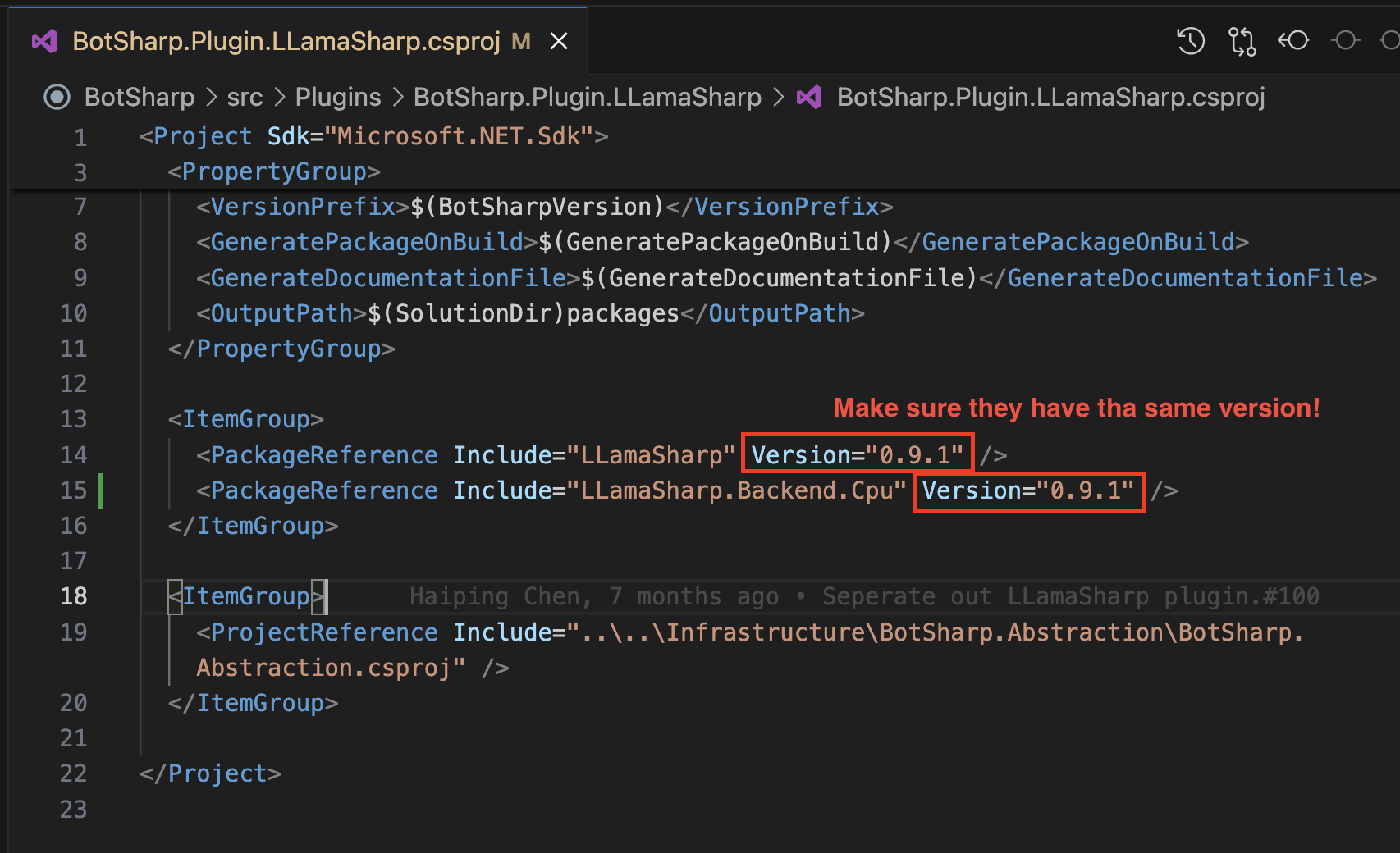Click line number 12 in the gutter

(x=73, y=384)
